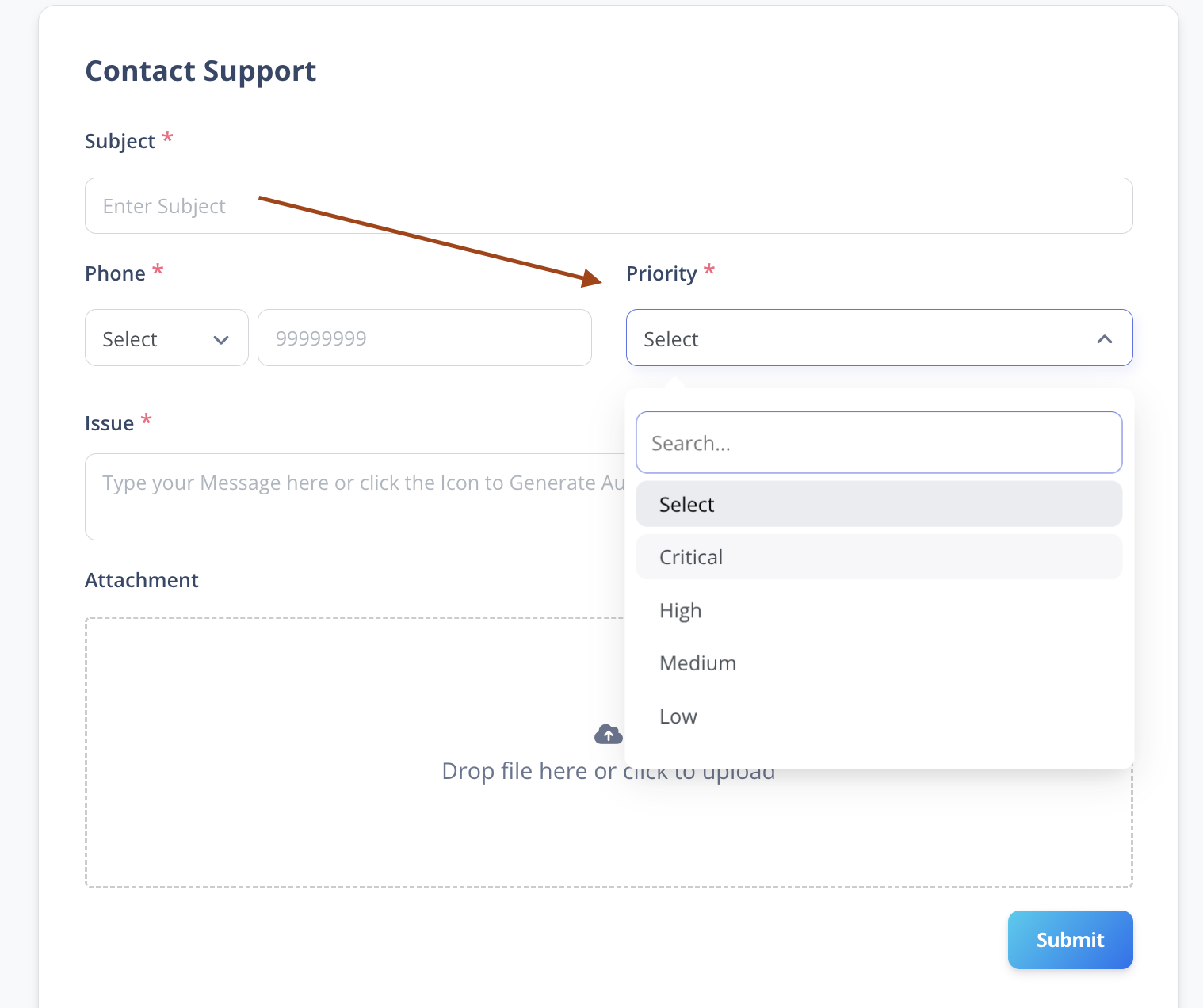The height and width of the screenshot is (1008, 1203).
Task: Click the Issue message text area
Action: coord(355,497)
